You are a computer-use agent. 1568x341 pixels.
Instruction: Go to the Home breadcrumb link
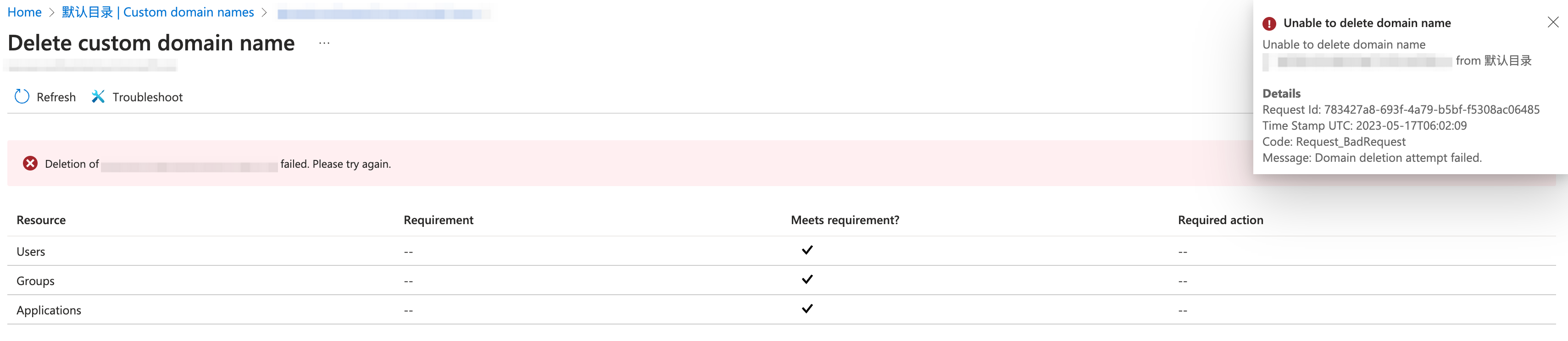[x=24, y=12]
